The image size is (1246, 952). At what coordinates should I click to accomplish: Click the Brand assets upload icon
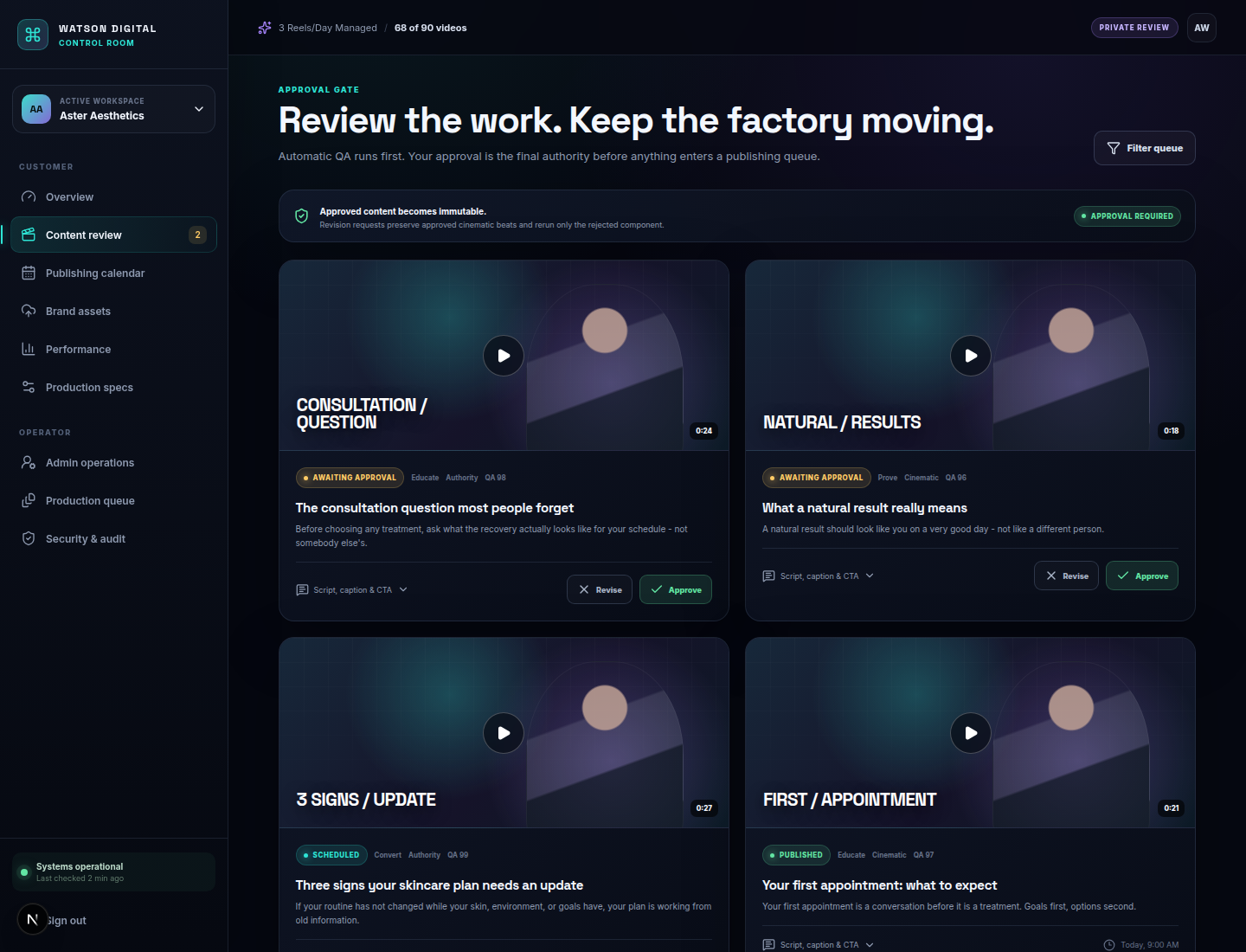pyautogui.click(x=29, y=311)
